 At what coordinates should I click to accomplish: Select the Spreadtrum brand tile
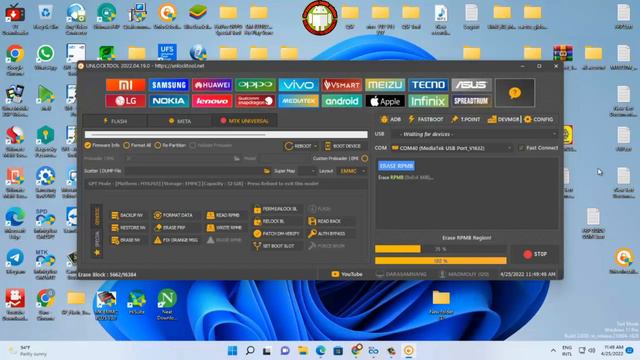point(471,101)
